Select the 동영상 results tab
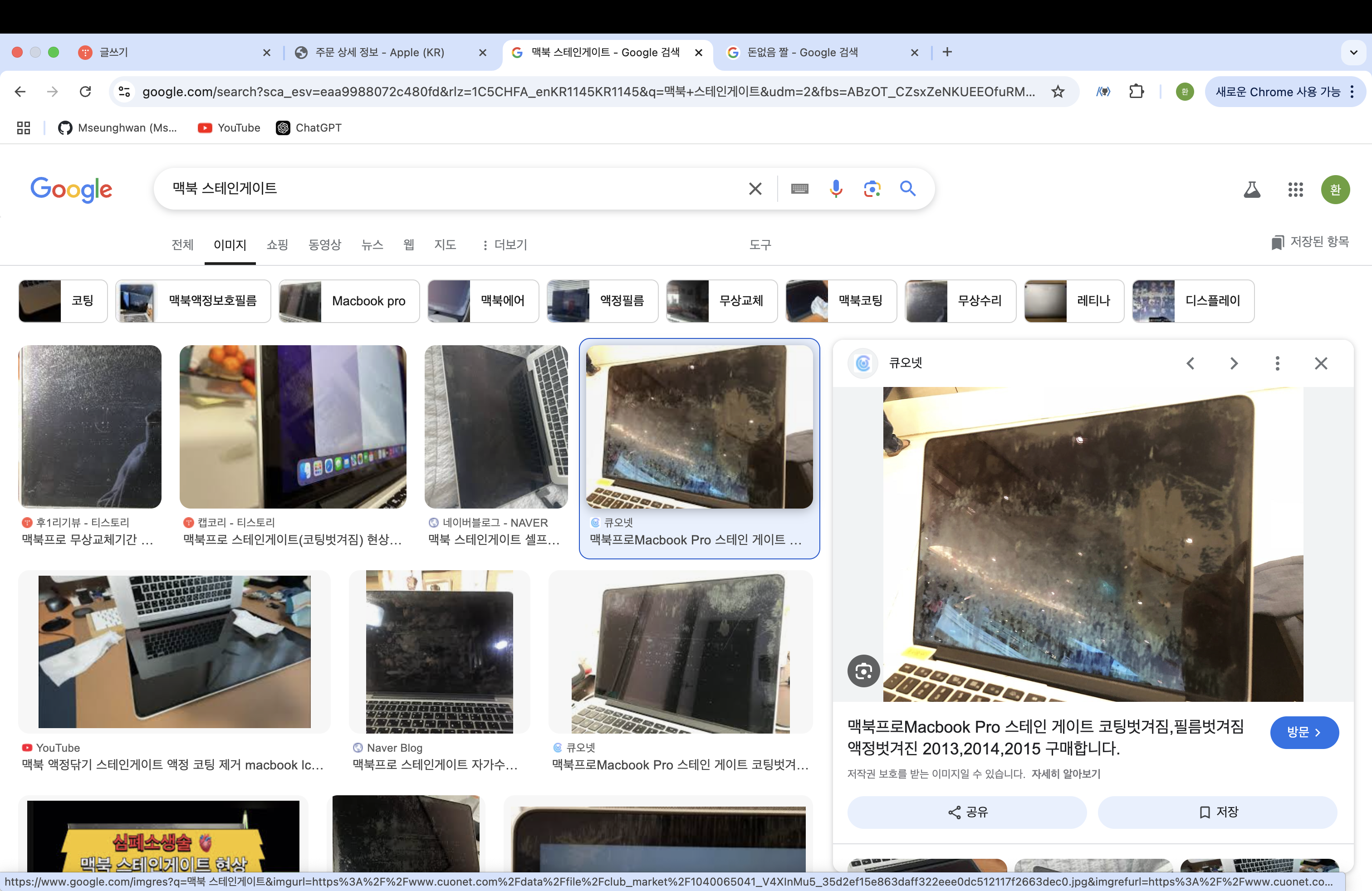 click(324, 245)
